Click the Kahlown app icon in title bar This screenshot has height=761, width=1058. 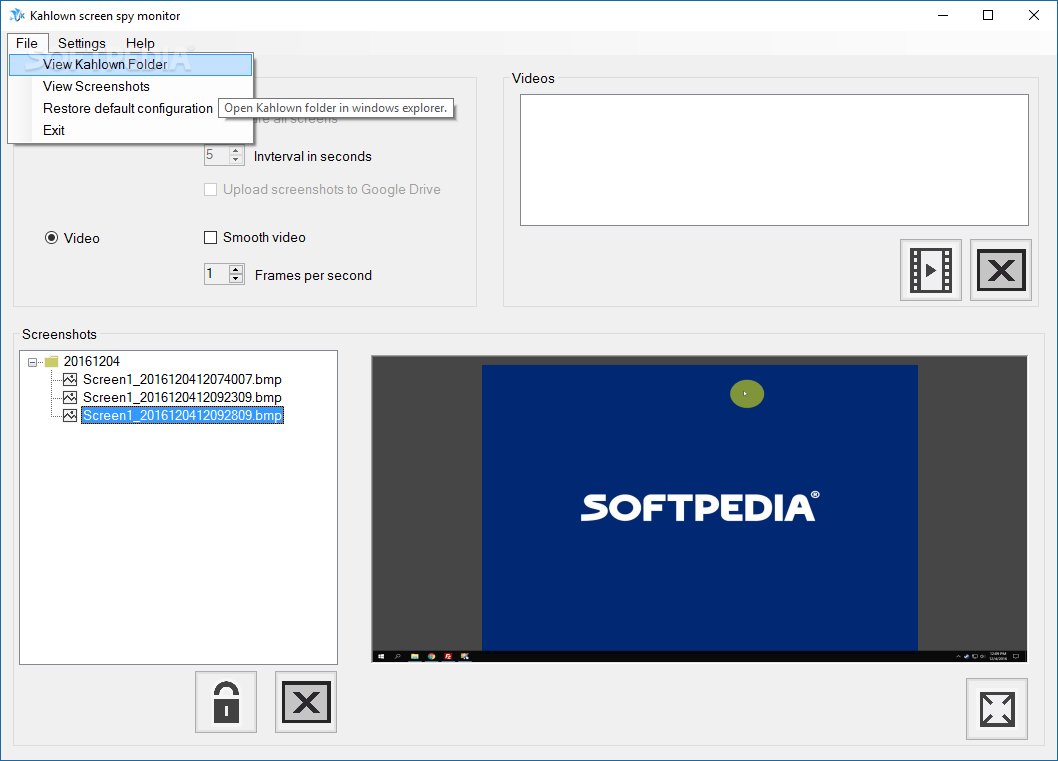pos(17,15)
